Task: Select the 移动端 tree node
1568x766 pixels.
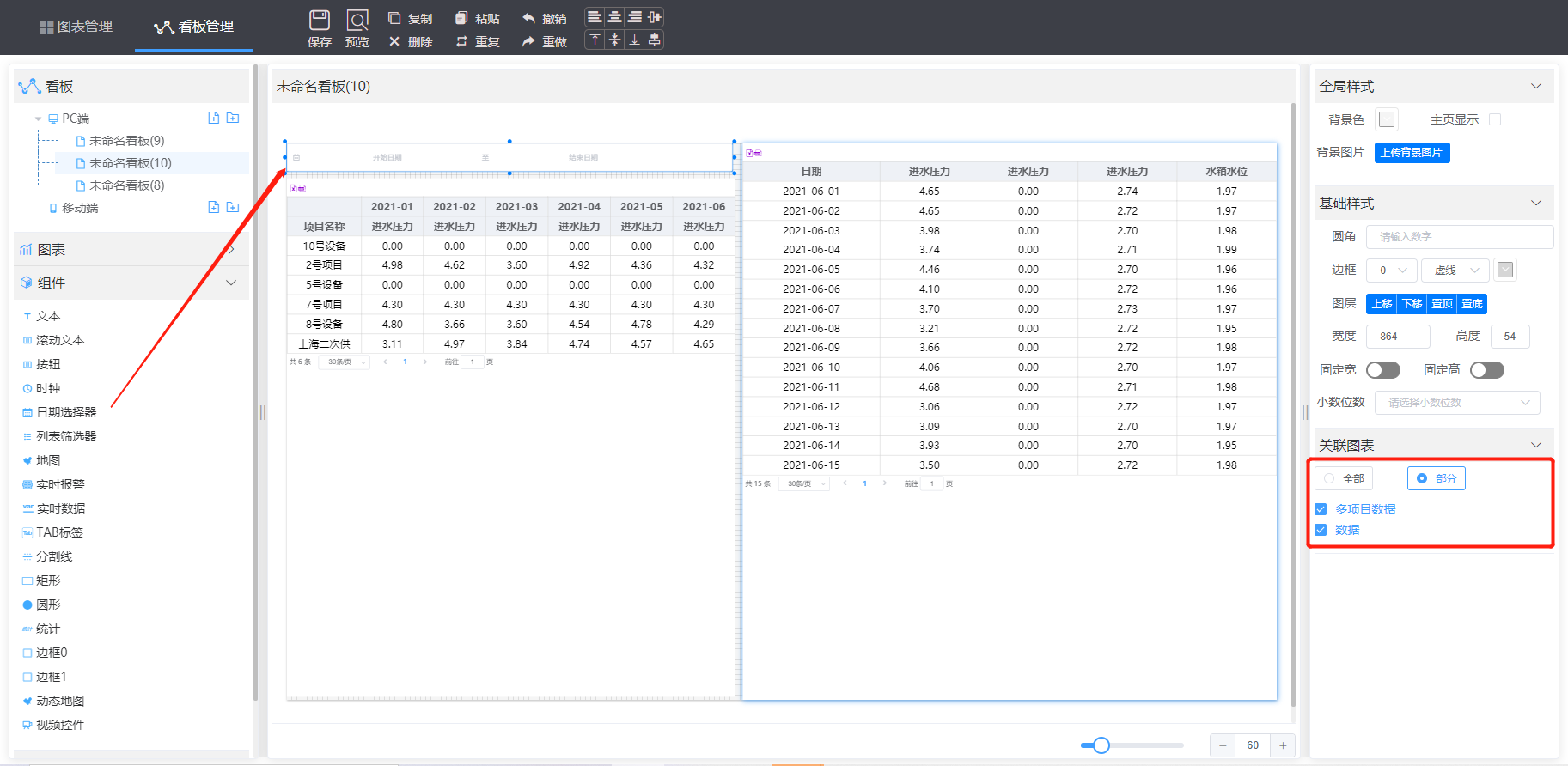Action: [80, 208]
